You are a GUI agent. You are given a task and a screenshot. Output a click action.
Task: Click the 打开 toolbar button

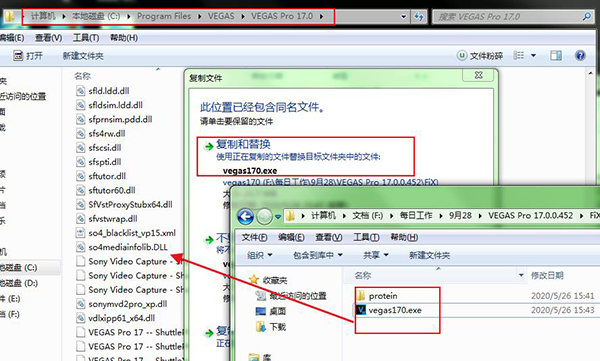coord(28,56)
